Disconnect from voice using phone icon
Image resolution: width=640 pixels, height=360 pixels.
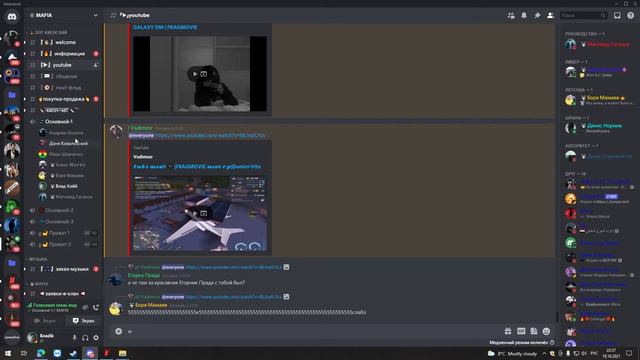click(96, 307)
